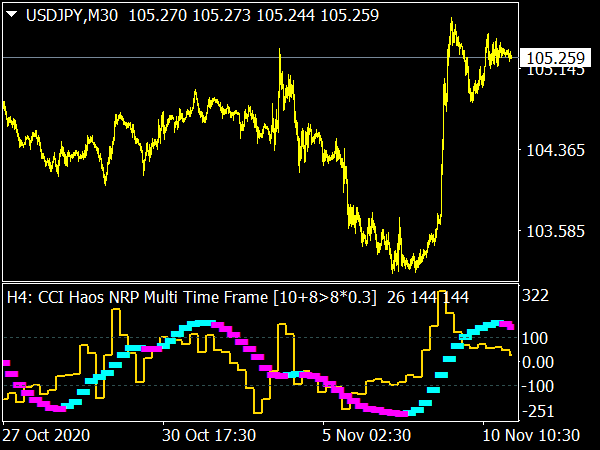Select the USDJPY,M30 symbol label
The width and height of the screenshot is (600, 450).
point(72,16)
